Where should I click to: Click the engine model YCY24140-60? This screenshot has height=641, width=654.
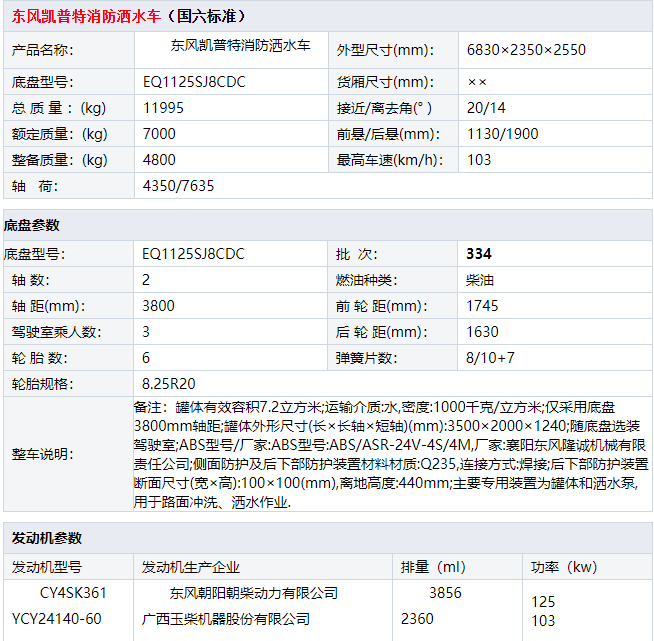point(56,619)
